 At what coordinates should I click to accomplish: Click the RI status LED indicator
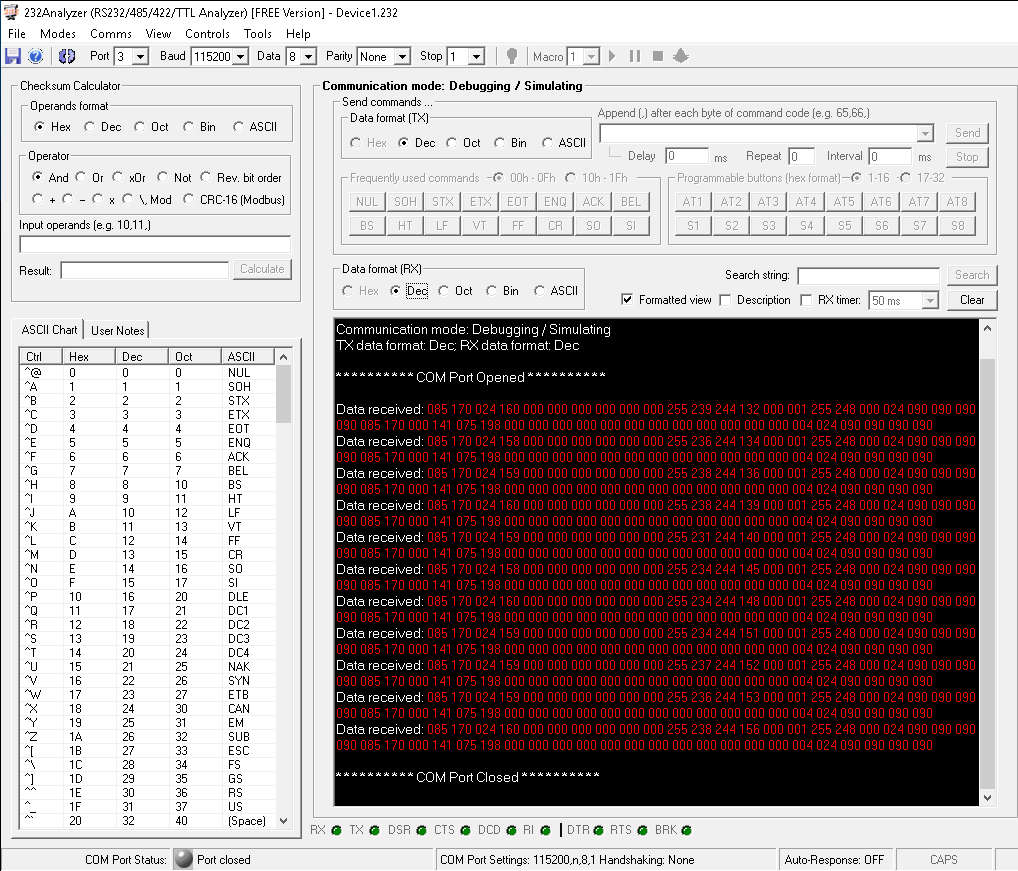pyautogui.click(x=545, y=830)
